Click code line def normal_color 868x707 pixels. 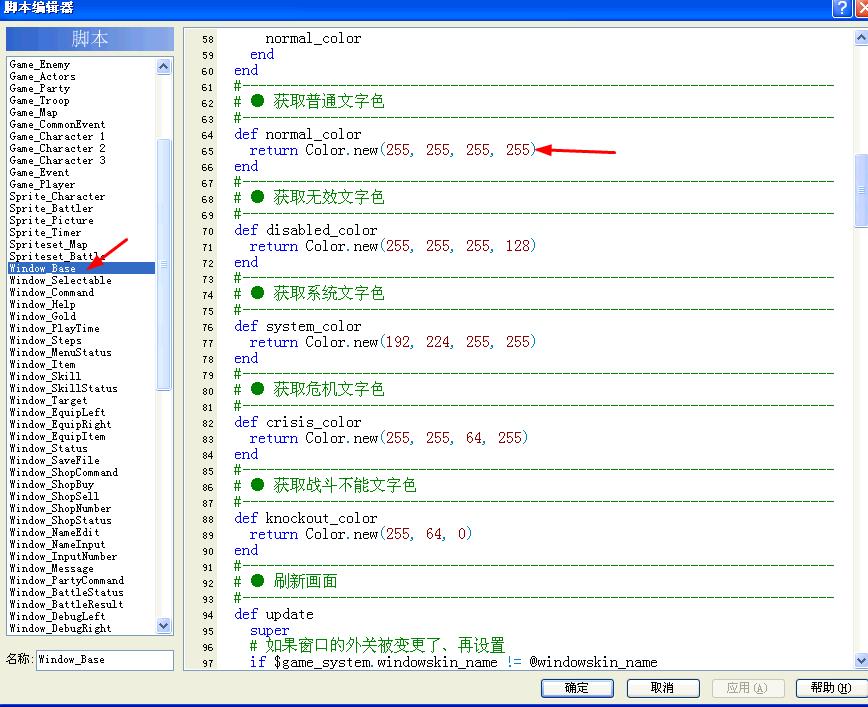[x=298, y=135]
